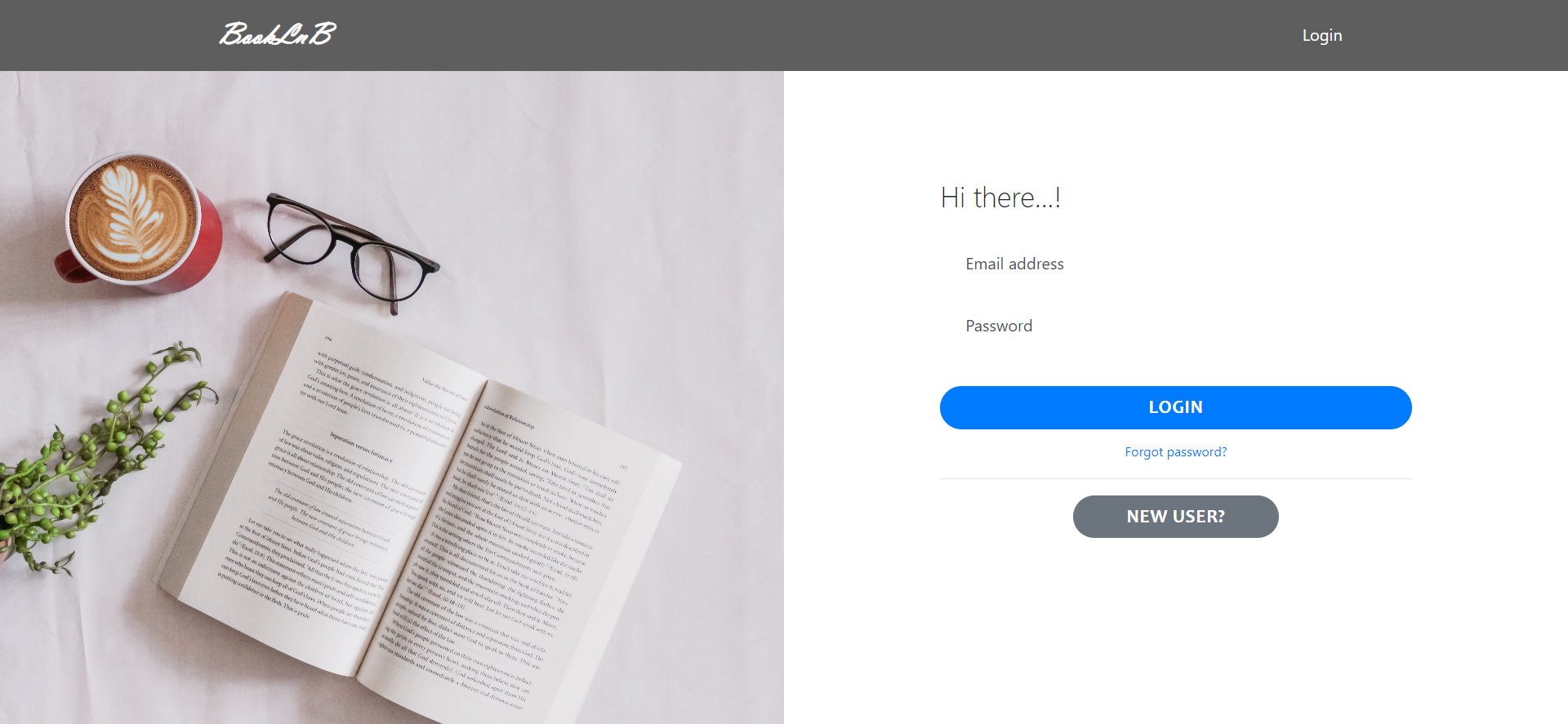Click the blue LOGIN button
Image resolution: width=1568 pixels, height=724 pixels.
coord(1176,407)
